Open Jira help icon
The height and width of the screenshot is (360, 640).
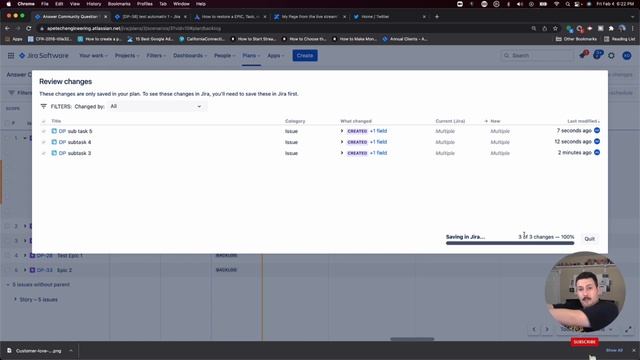(x=598, y=55)
